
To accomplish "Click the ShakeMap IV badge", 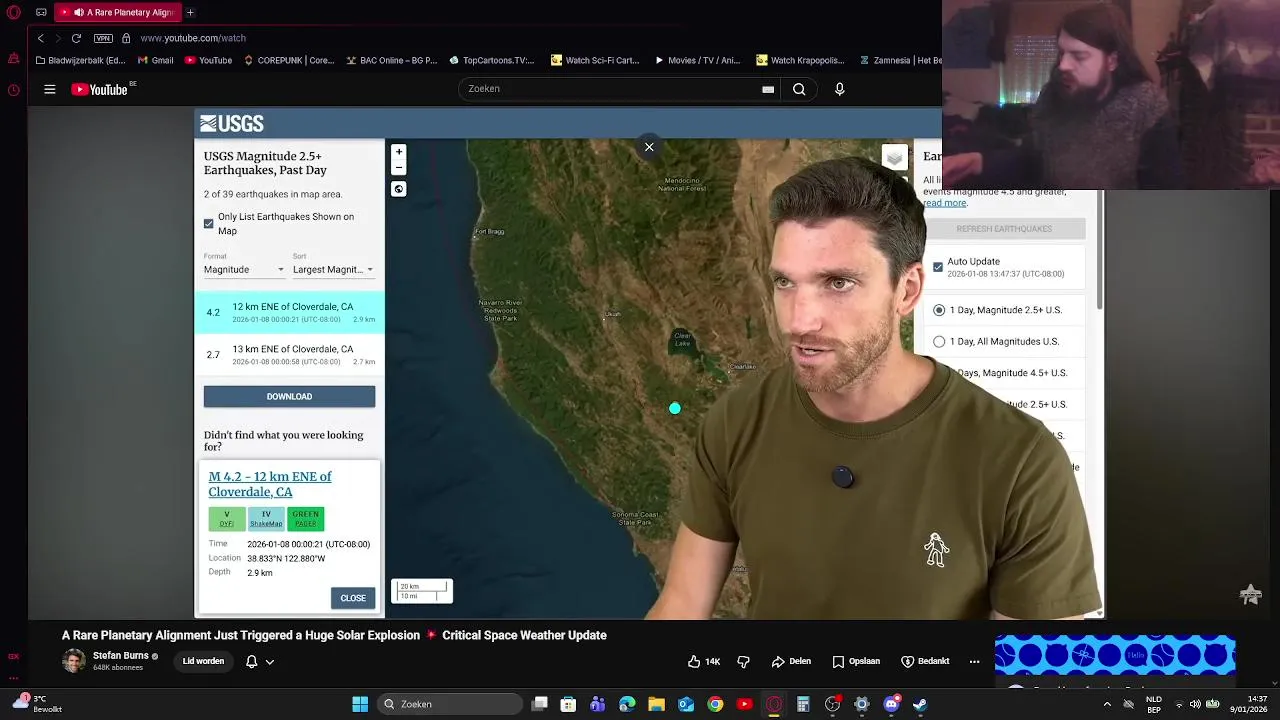I will tap(266, 518).
